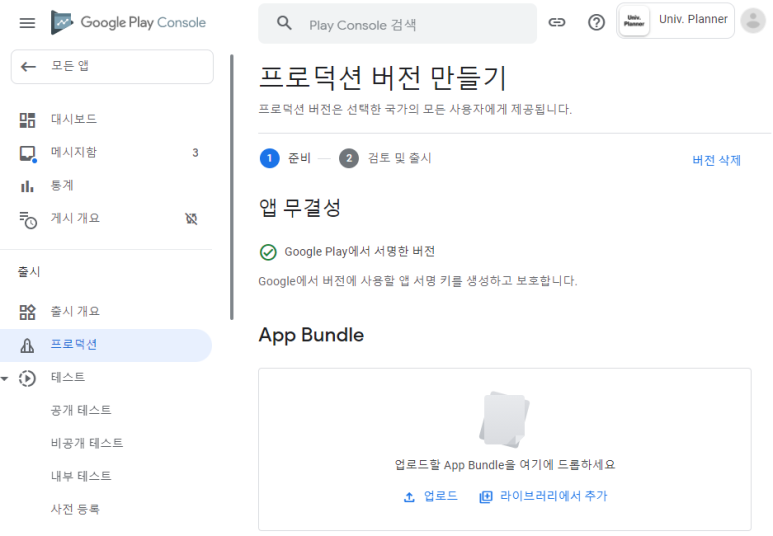Go back to 모든 앱
This screenshot has width=773, height=536.
pyautogui.click(x=112, y=67)
